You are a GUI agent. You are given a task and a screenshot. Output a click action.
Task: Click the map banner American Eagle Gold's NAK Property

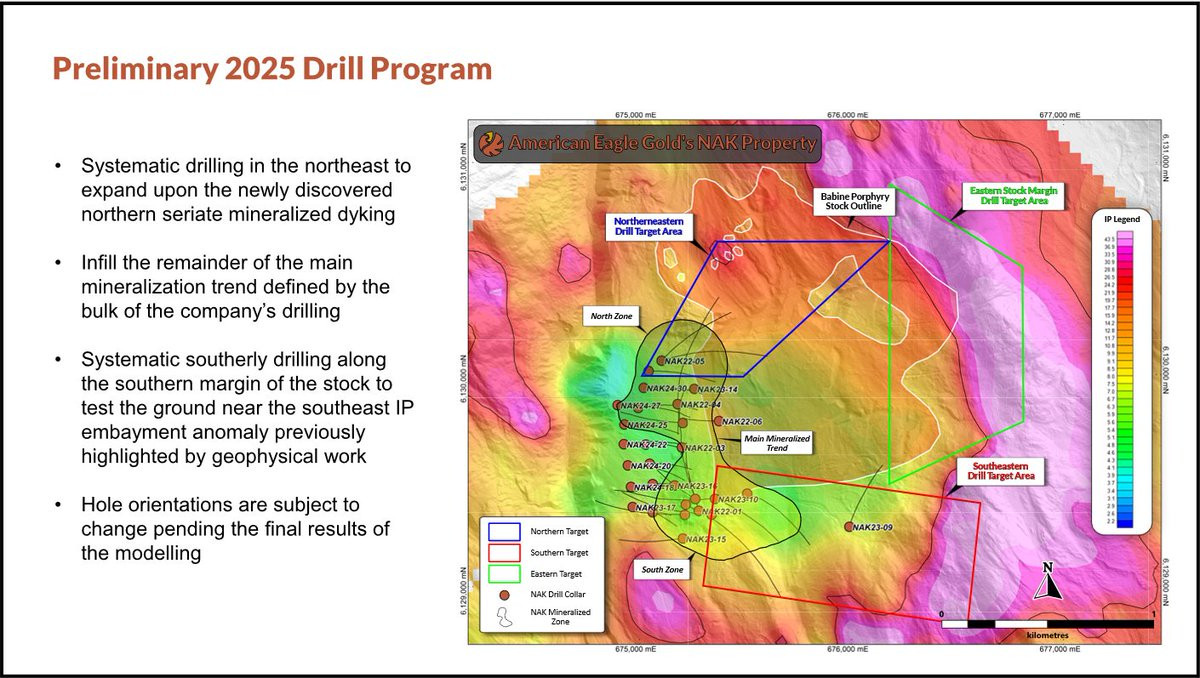point(647,143)
